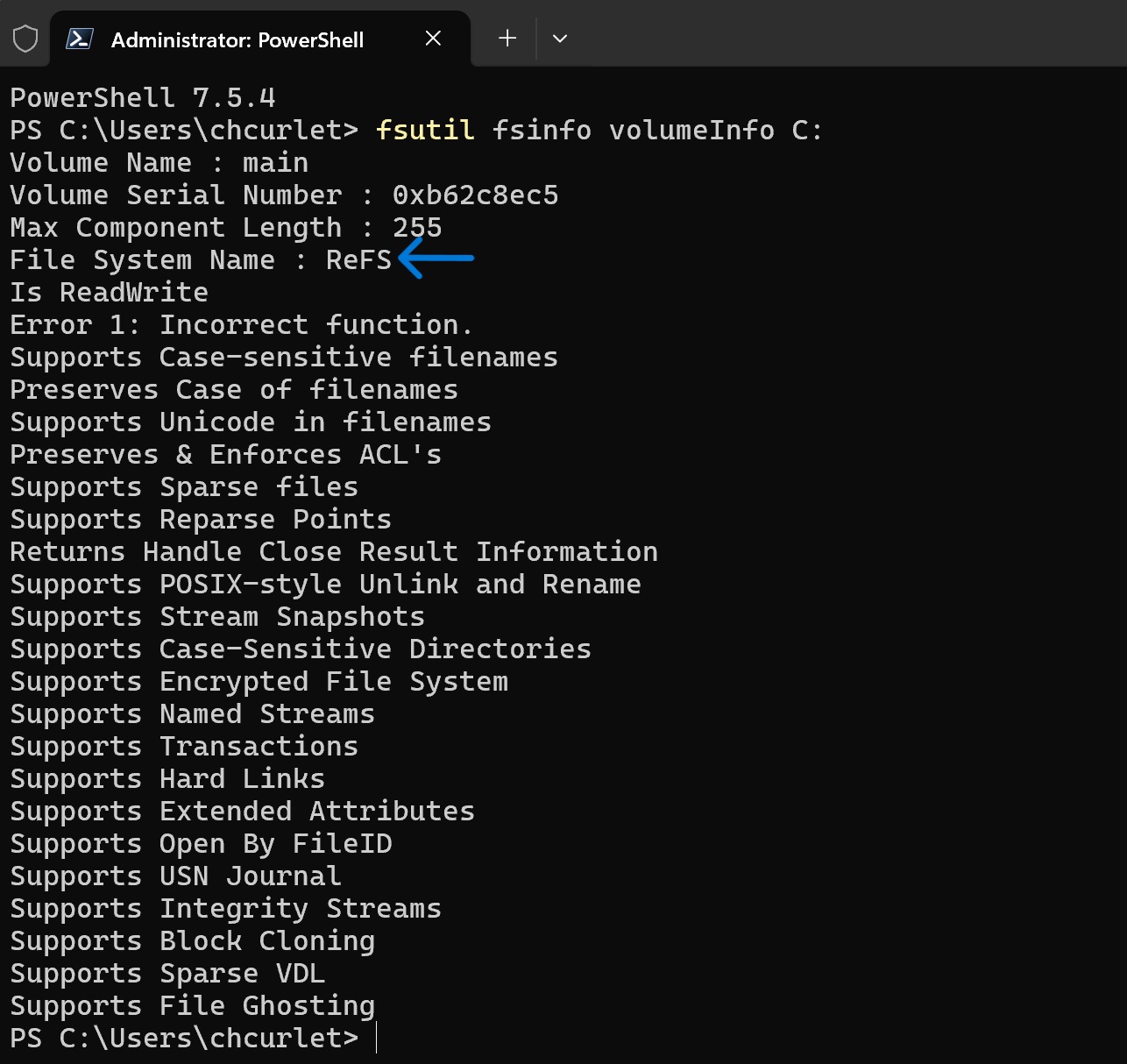
Task: Click the 'Supports Integrity Streams' output line
Action: pyautogui.click(x=225, y=909)
